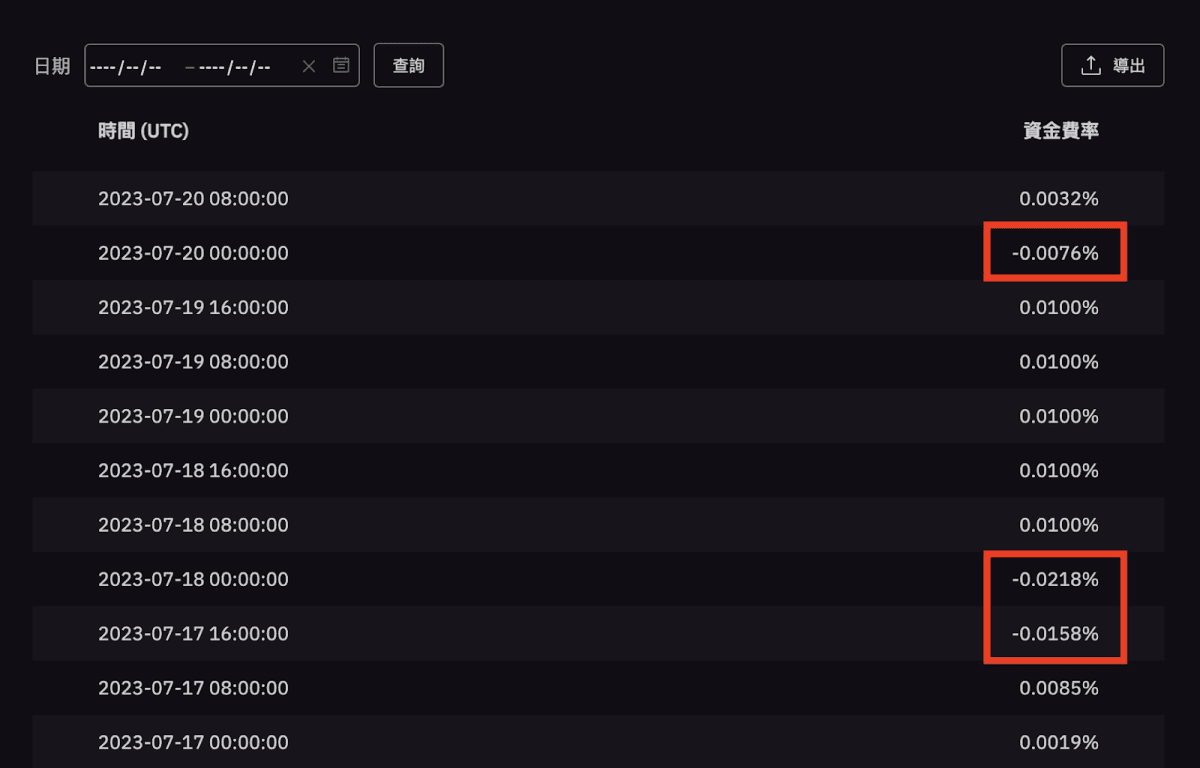This screenshot has height=768, width=1200.
Task: Click the -0.0076% funding rate value
Action: pos(1055,253)
